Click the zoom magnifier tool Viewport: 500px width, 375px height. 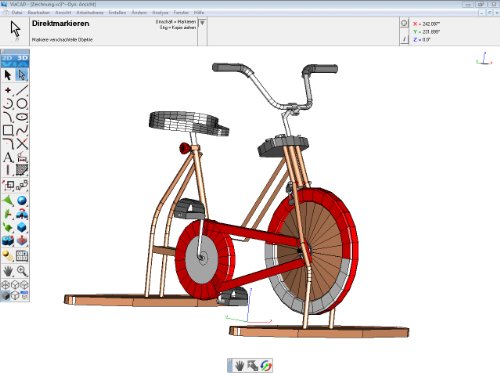(x=22, y=271)
